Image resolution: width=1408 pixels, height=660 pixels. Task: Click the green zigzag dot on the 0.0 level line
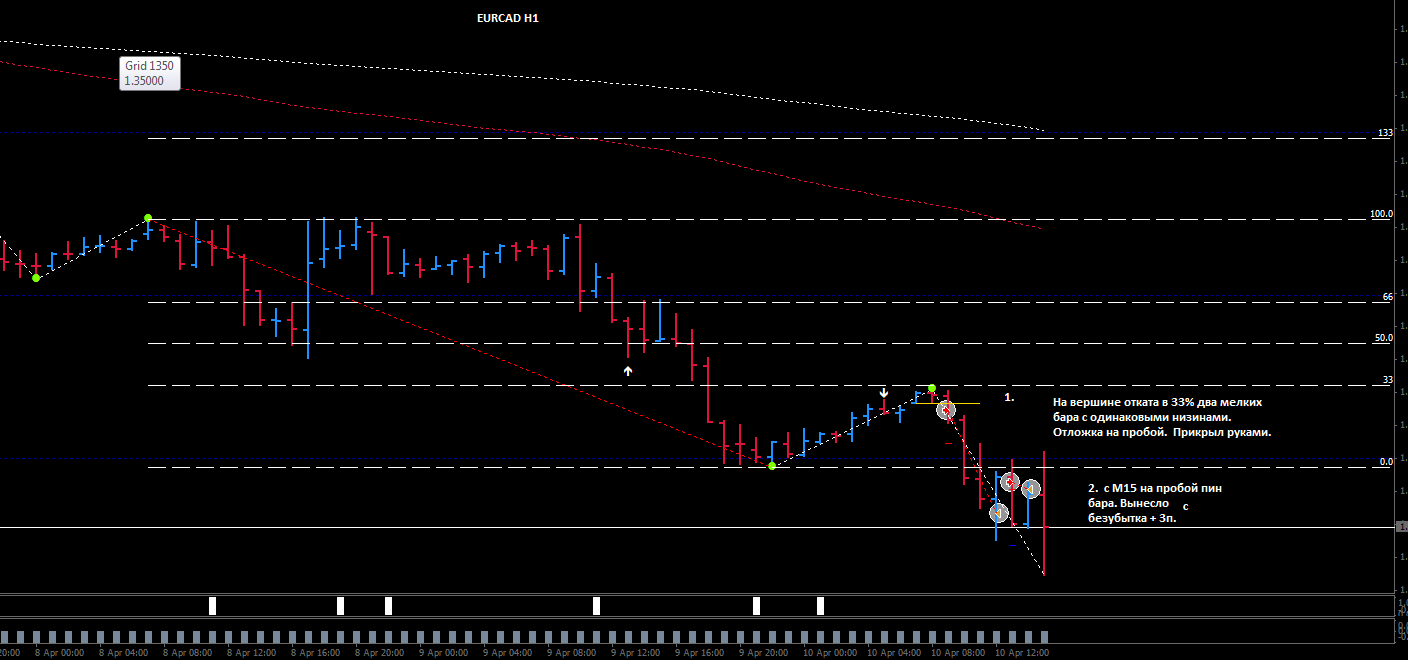tap(771, 466)
